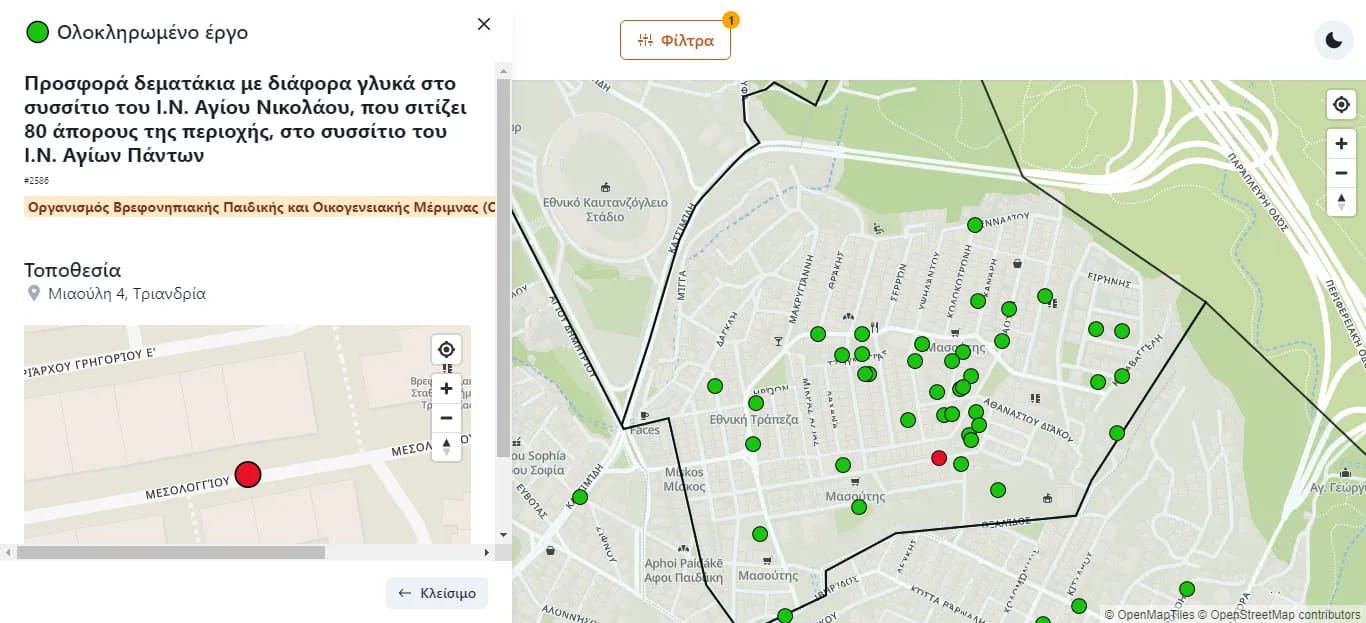Click the large red marker on mini map
The height and width of the screenshot is (623, 1366).
247,475
